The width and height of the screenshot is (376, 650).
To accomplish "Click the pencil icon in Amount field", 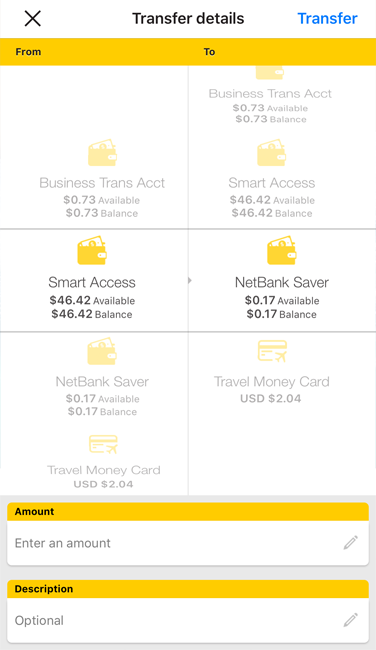I will [x=351, y=543].
